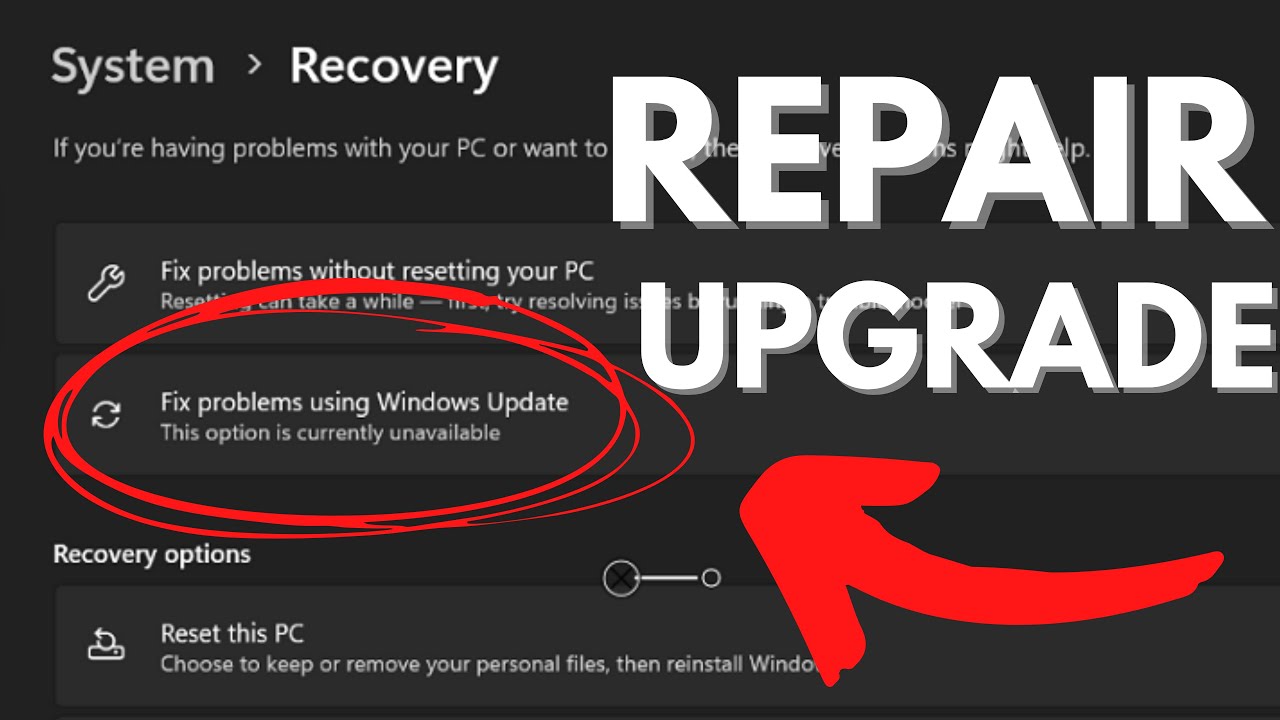Image resolution: width=1280 pixels, height=720 pixels.
Task: Click the big red arrow graphic
Action: coord(960,560)
